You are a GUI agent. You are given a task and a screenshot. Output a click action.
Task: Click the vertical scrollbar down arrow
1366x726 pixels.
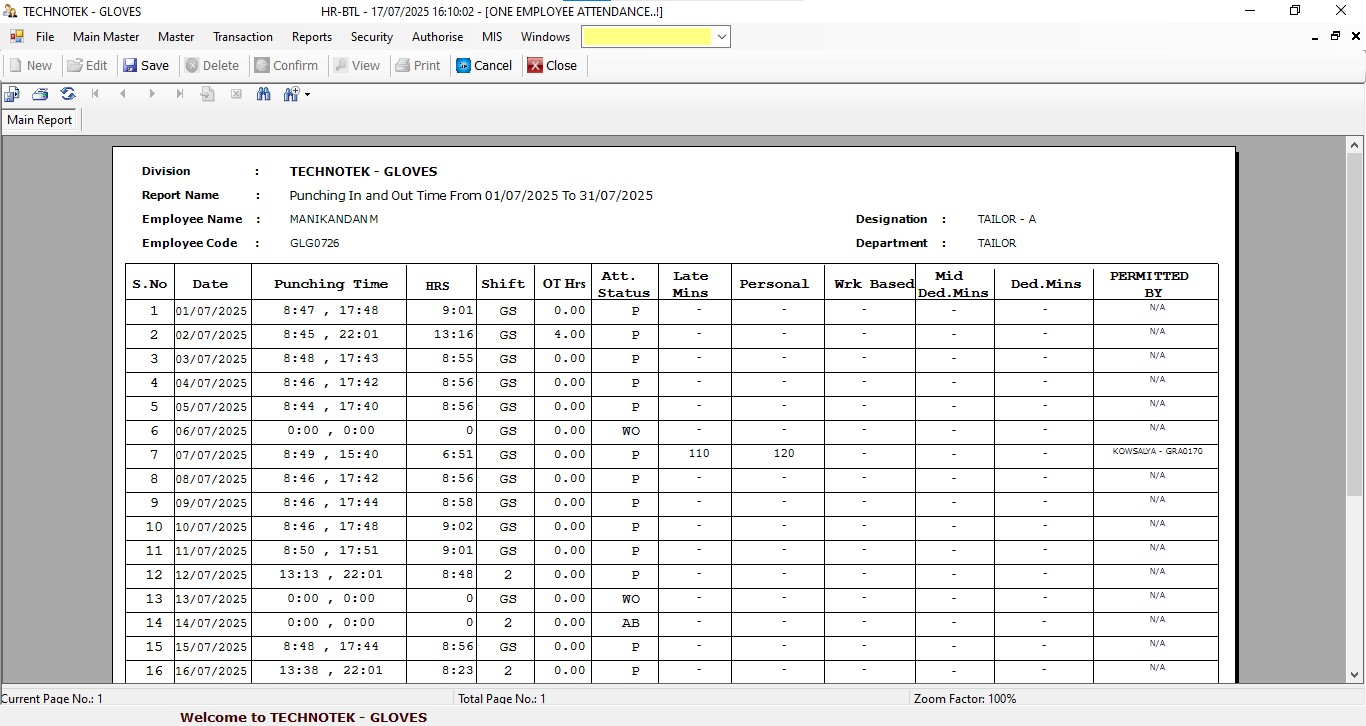click(1355, 676)
